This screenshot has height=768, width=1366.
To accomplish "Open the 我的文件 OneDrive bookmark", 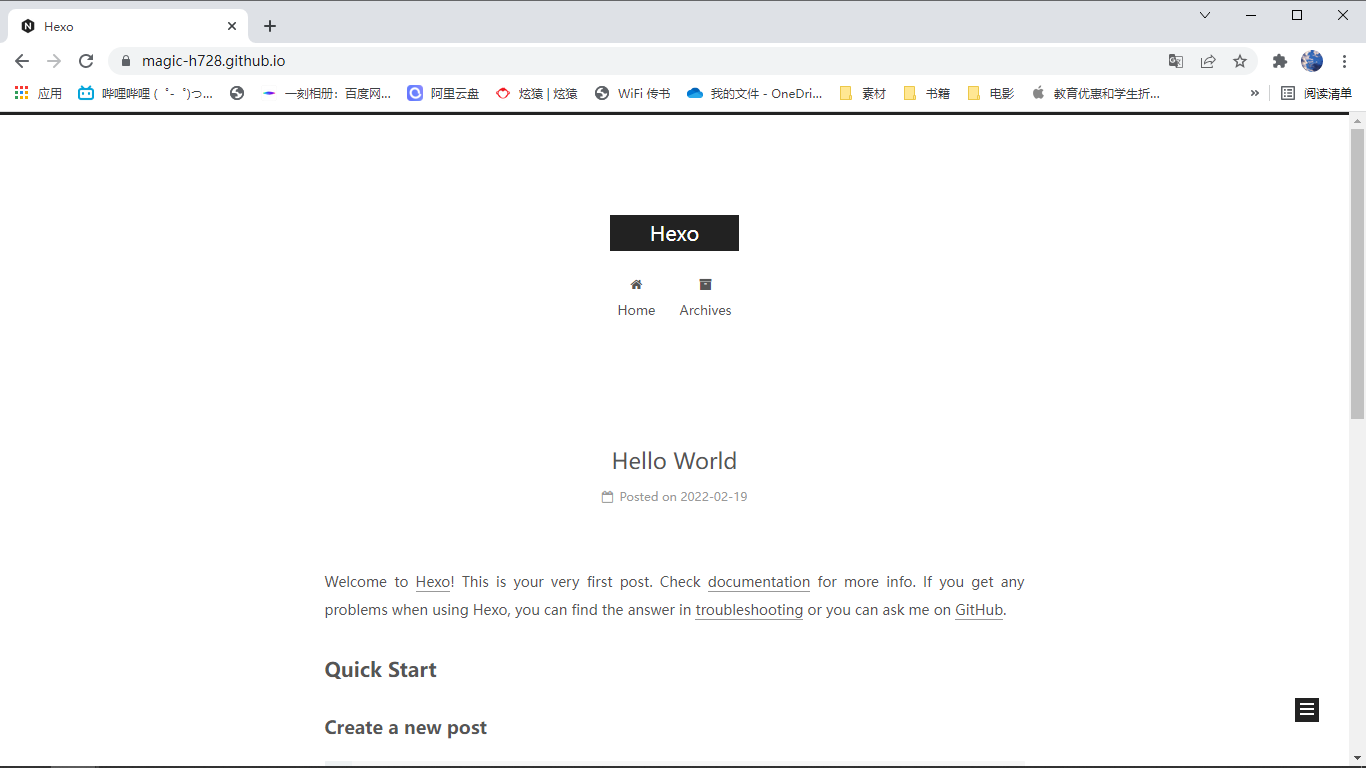I will 755,93.
